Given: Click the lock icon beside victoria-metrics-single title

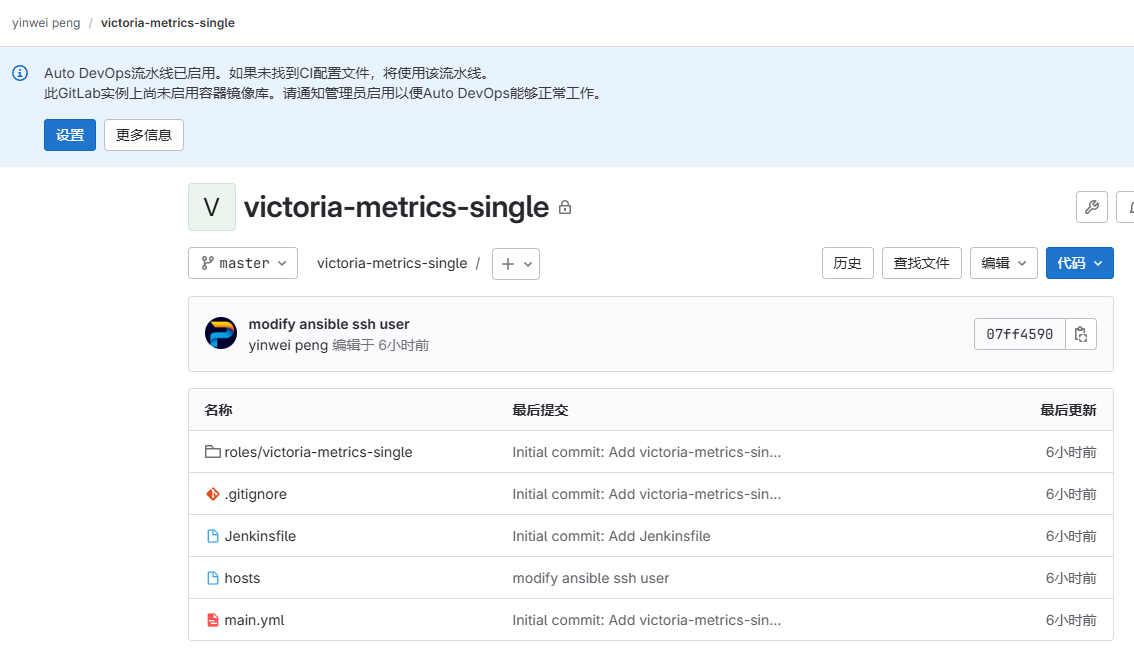Looking at the screenshot, I should 563,207.
